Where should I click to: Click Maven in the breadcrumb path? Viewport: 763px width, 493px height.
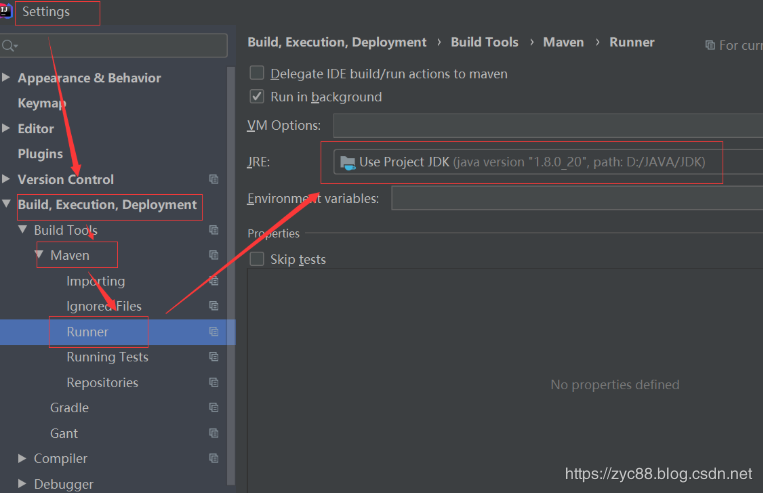tap(563, 42)
